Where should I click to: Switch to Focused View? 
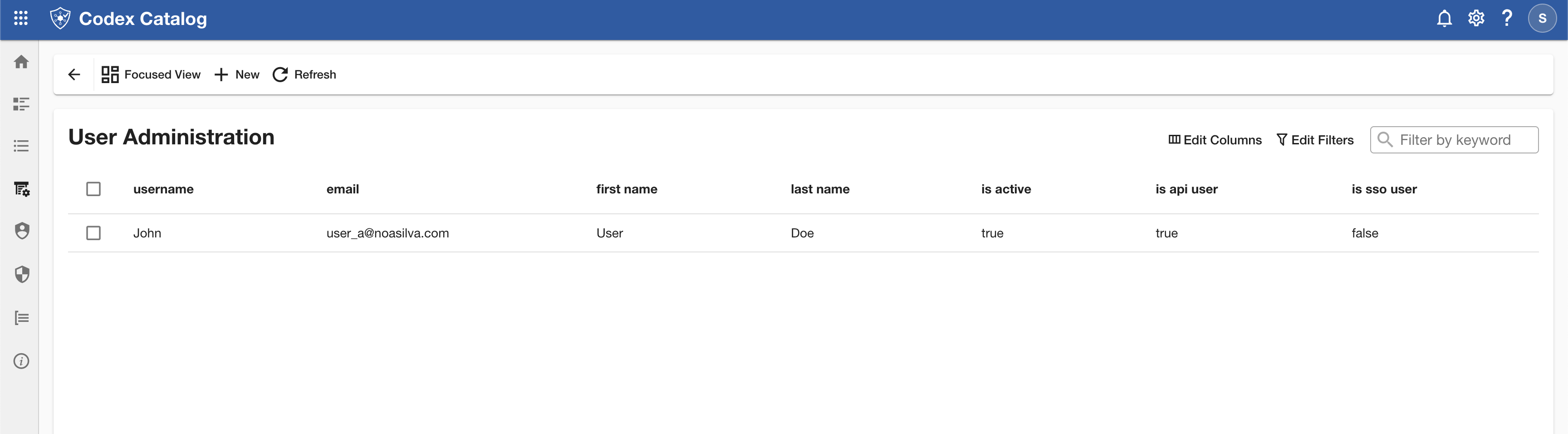(x=150, y=74)
